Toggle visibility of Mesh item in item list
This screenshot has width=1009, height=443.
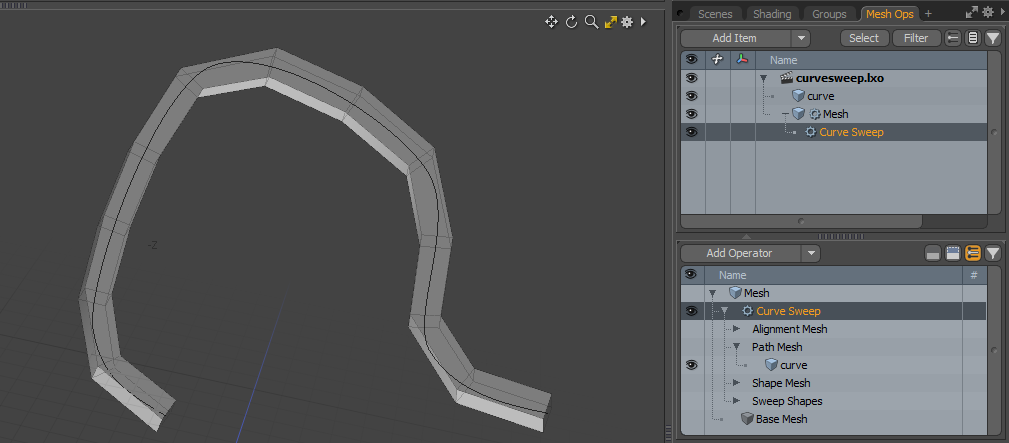[690, 114]
